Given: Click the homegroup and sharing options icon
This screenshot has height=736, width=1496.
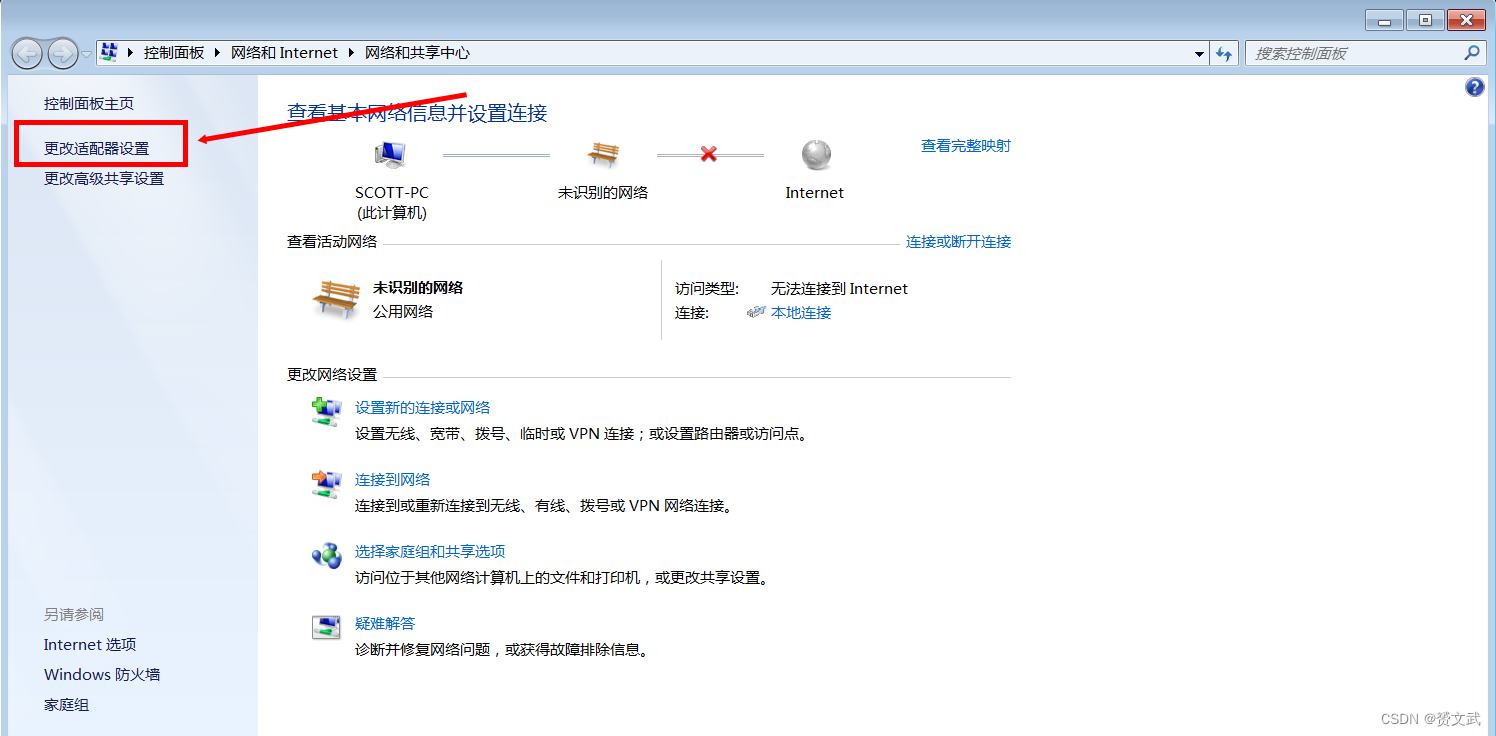Looking at the screenshot, I should [x=326, y=555].
